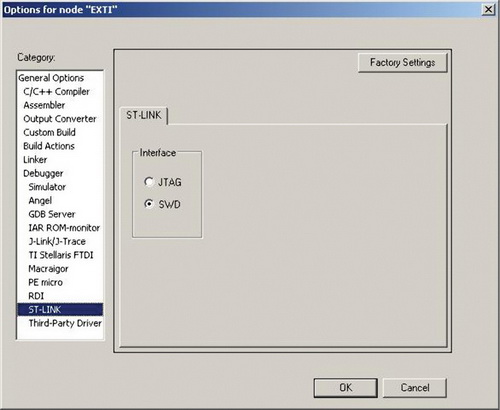Select Custom Build category
The width and height of the screenshot is (500, 410).
(x=49, y=132)
